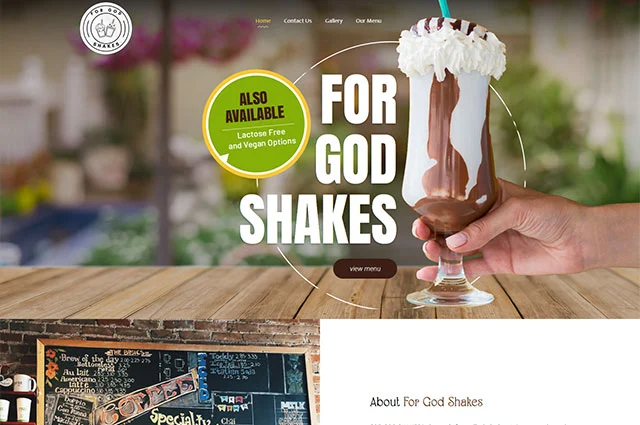Open the Home menu item
This screenshot has height=425, width=640.
click(263, 21)
